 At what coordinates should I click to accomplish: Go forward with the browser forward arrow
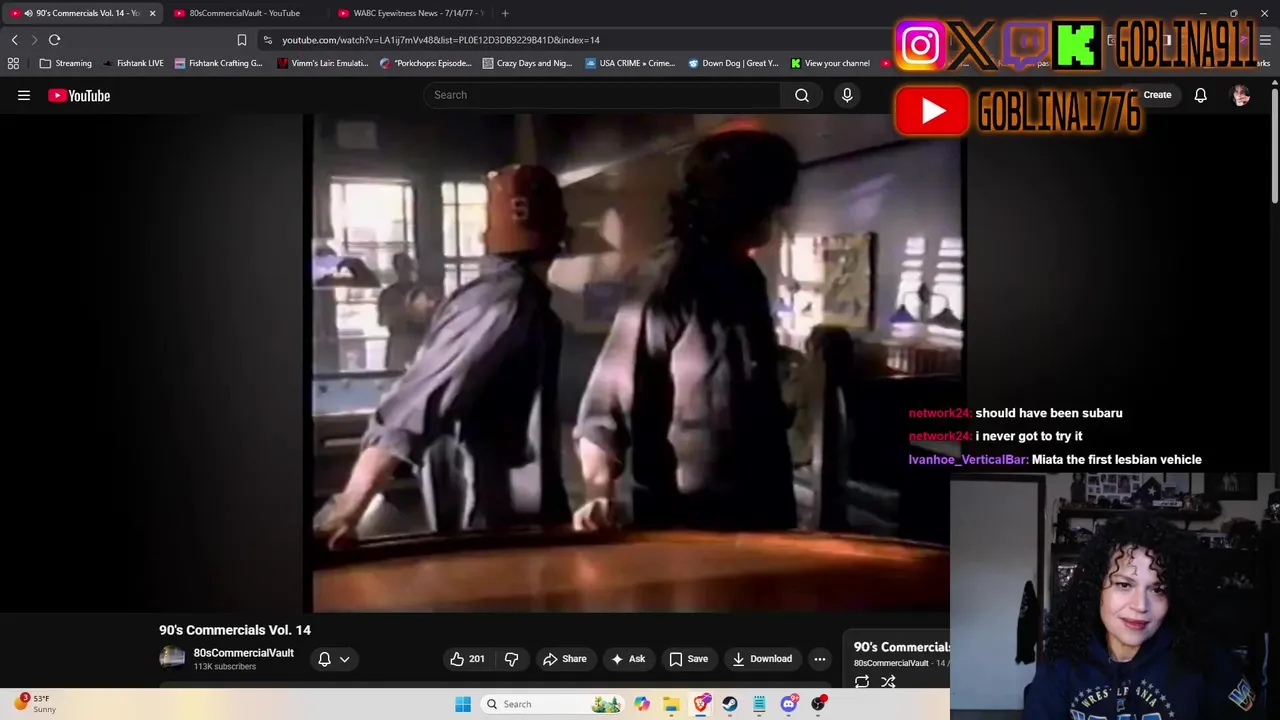tap(33, 40)
